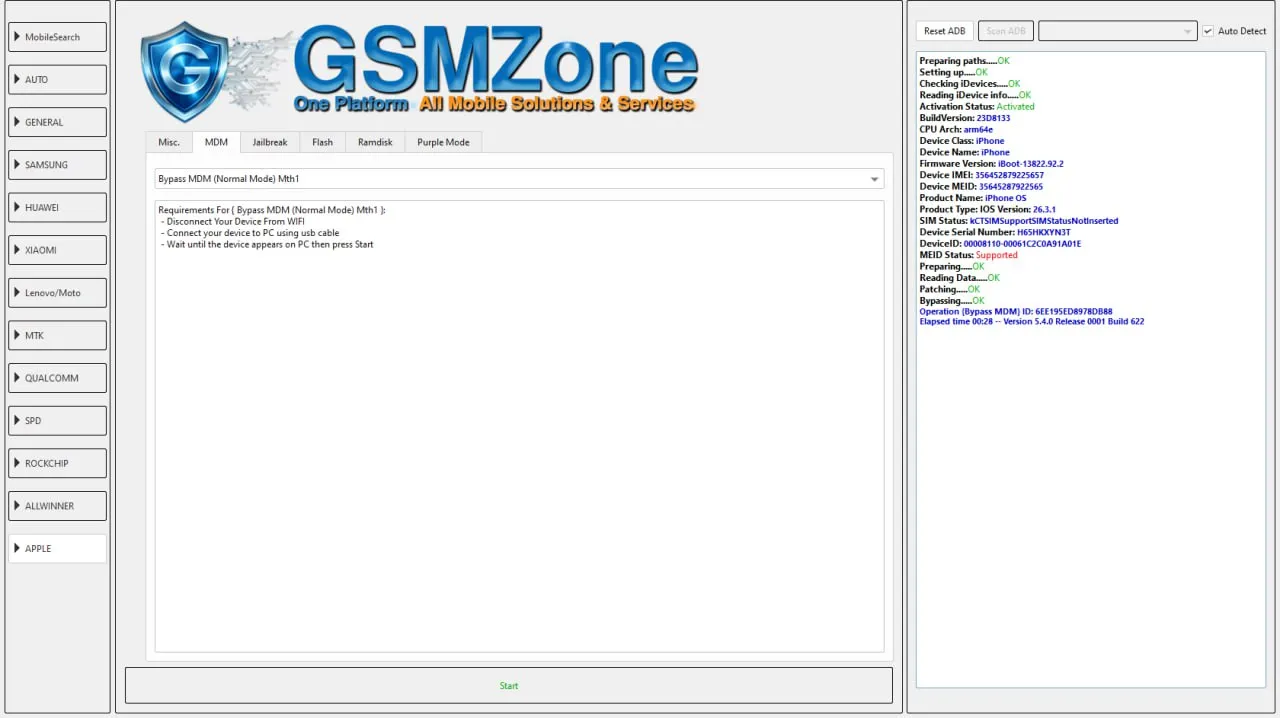Screen dimensions: 1280x718
Task: Select the Flash tab
Action: (x=322, y=142)
